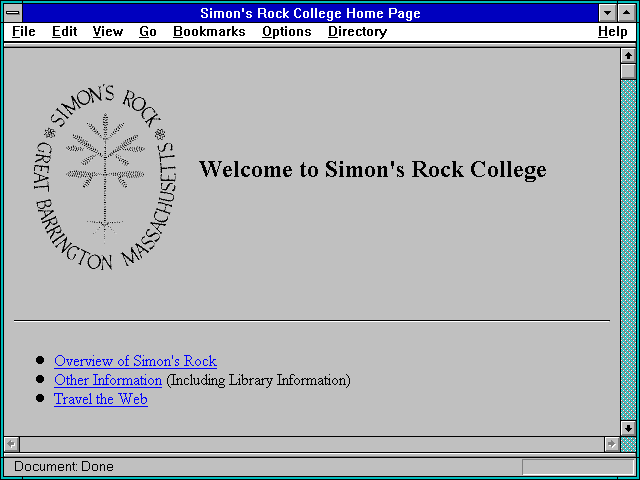The image size is (640, 480).
Task: Open the File menu
Action: (x=24, y=32)
